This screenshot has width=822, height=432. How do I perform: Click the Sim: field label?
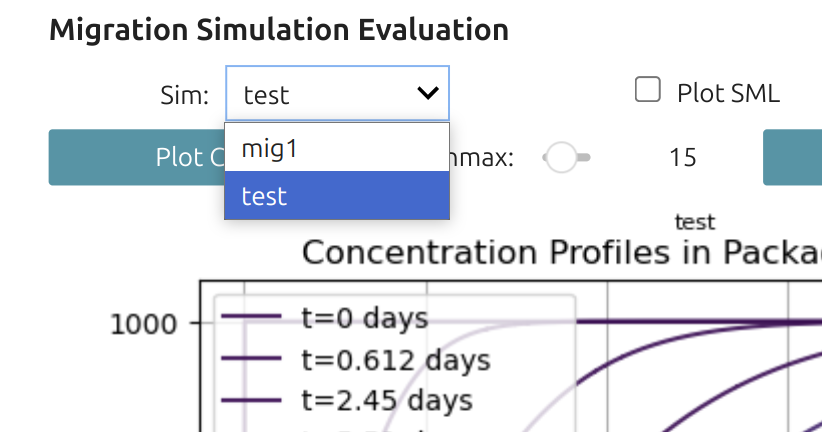184,95
